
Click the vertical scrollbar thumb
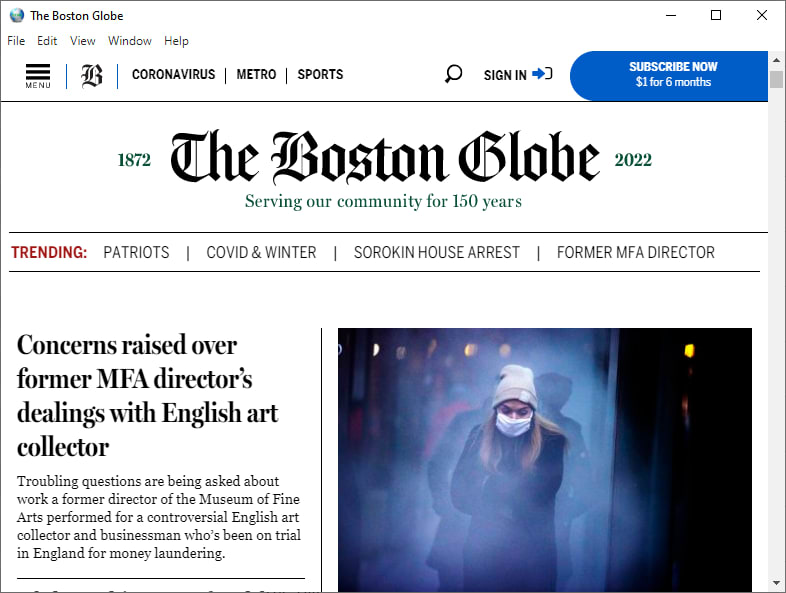coord(776,79)
